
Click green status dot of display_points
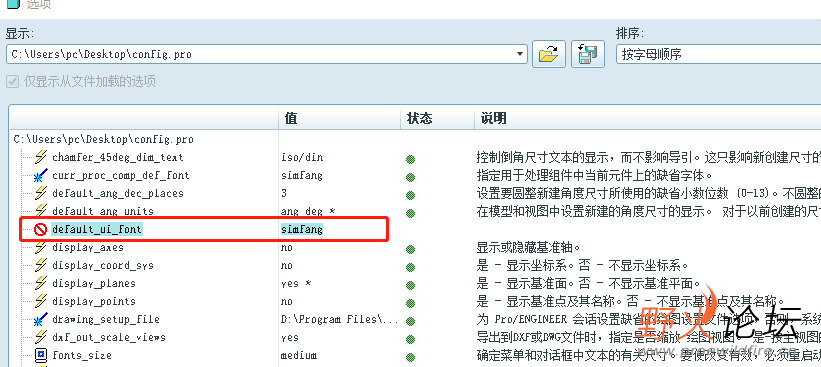tap(410, 304)
